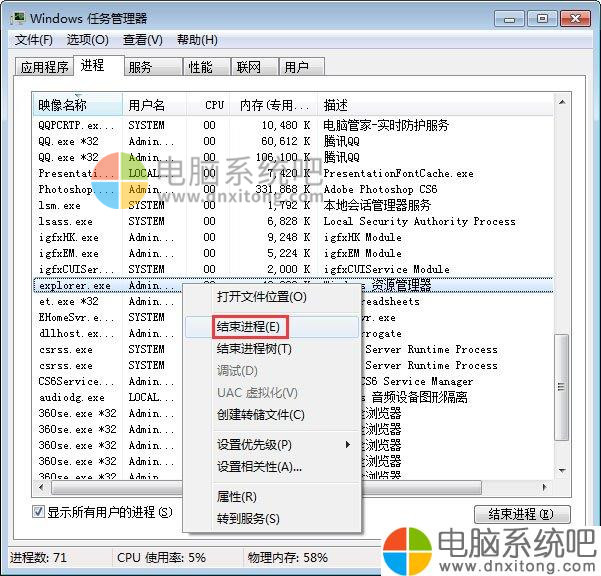The width and height of the screenshot is (601, 576).
Task: Click the vertical scrollbar thumb
Action: [562, 387]
